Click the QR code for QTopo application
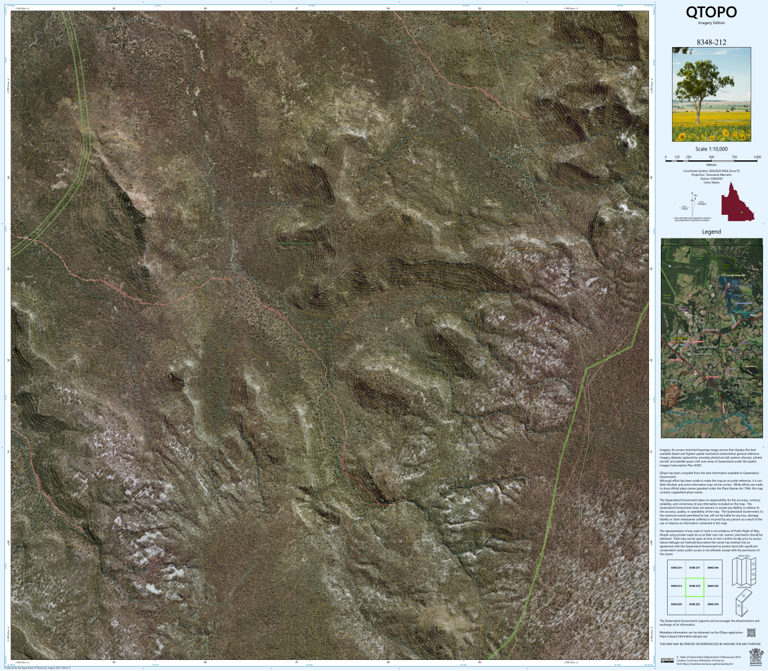 tap(751, 633)
